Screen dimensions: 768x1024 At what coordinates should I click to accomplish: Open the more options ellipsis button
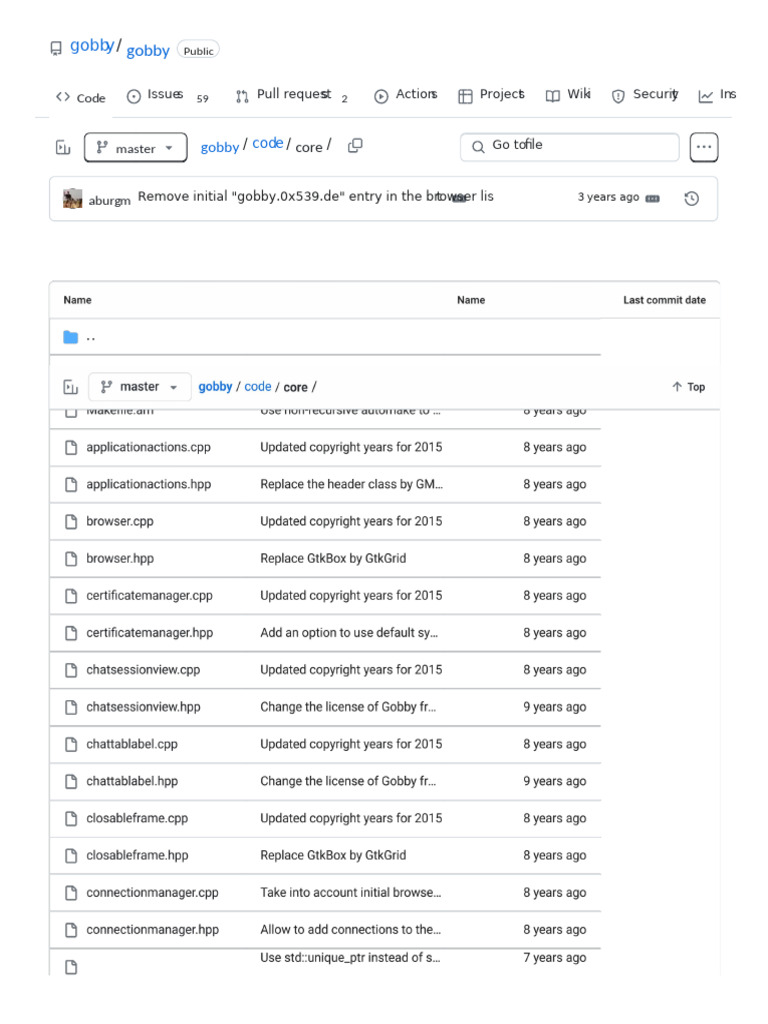click(x=704, y=147)
